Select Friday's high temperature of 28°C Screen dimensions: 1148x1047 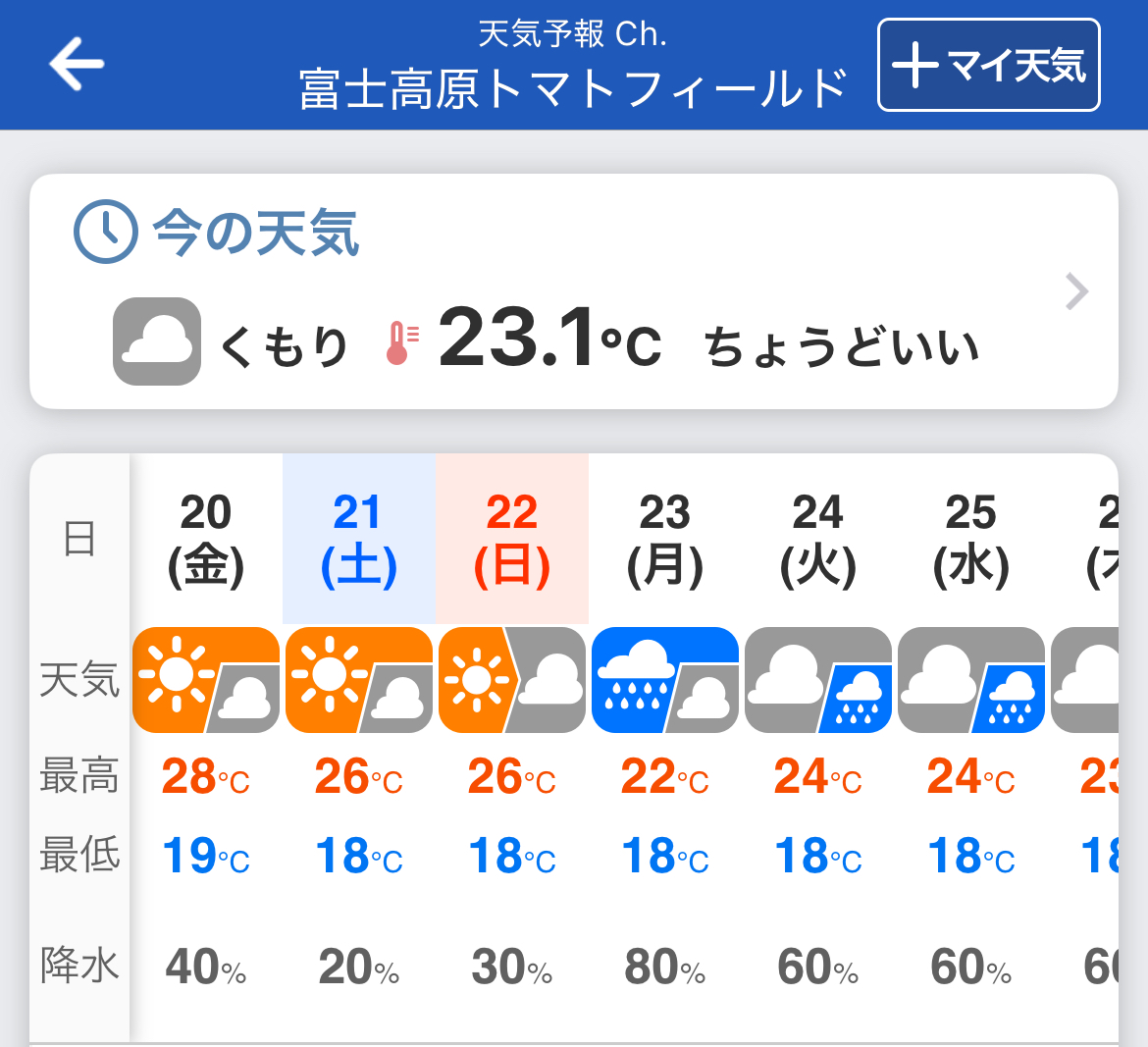205,778
